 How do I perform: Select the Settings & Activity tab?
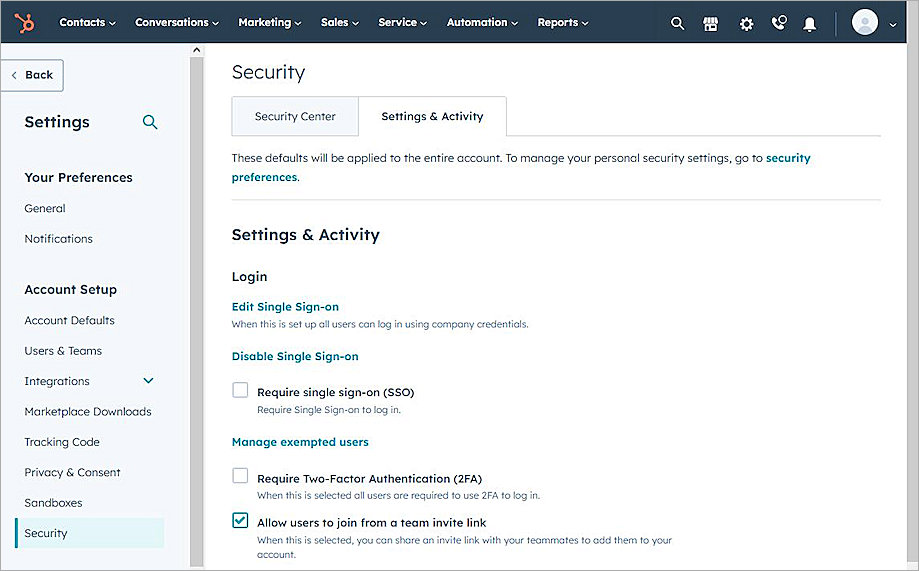(x=432, y=116)
